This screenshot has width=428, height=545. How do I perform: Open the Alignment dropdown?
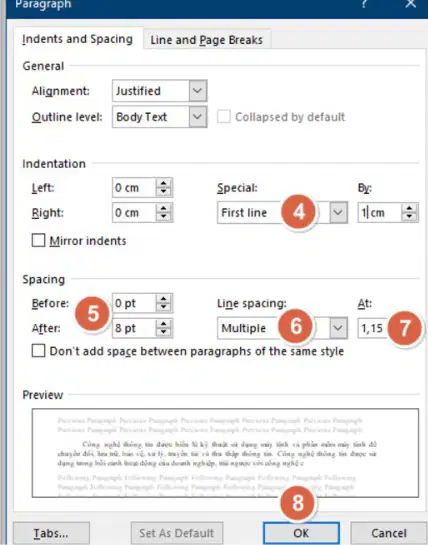pos(197,91)
